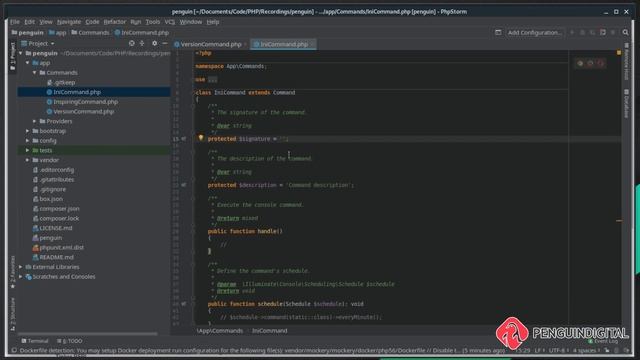Click app in navigation breadcrumb
This screenshot has height=360, width=640.
(61, 32)
